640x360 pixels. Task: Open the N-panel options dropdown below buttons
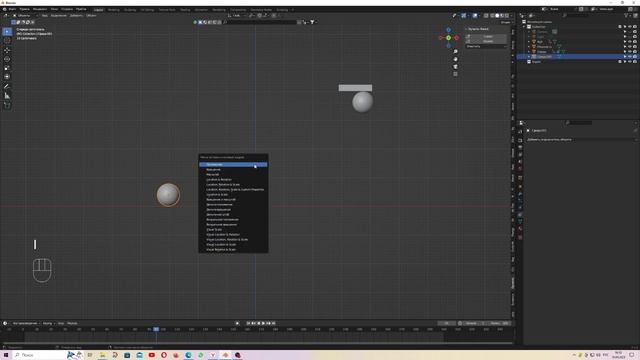[x=486, y=47]
